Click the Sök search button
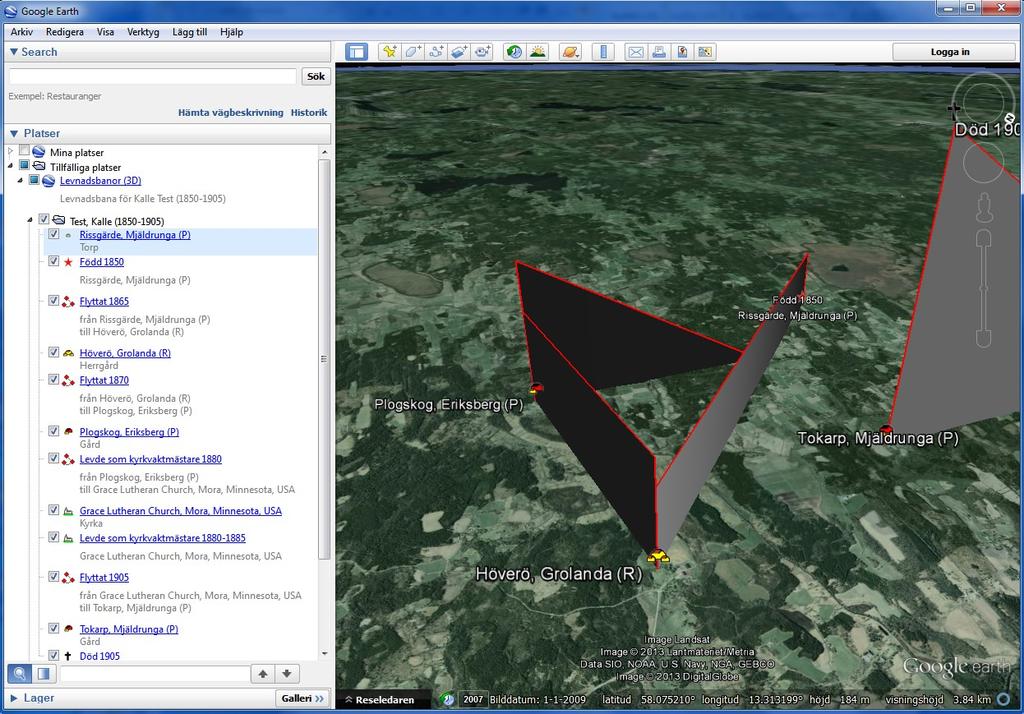 316,76
